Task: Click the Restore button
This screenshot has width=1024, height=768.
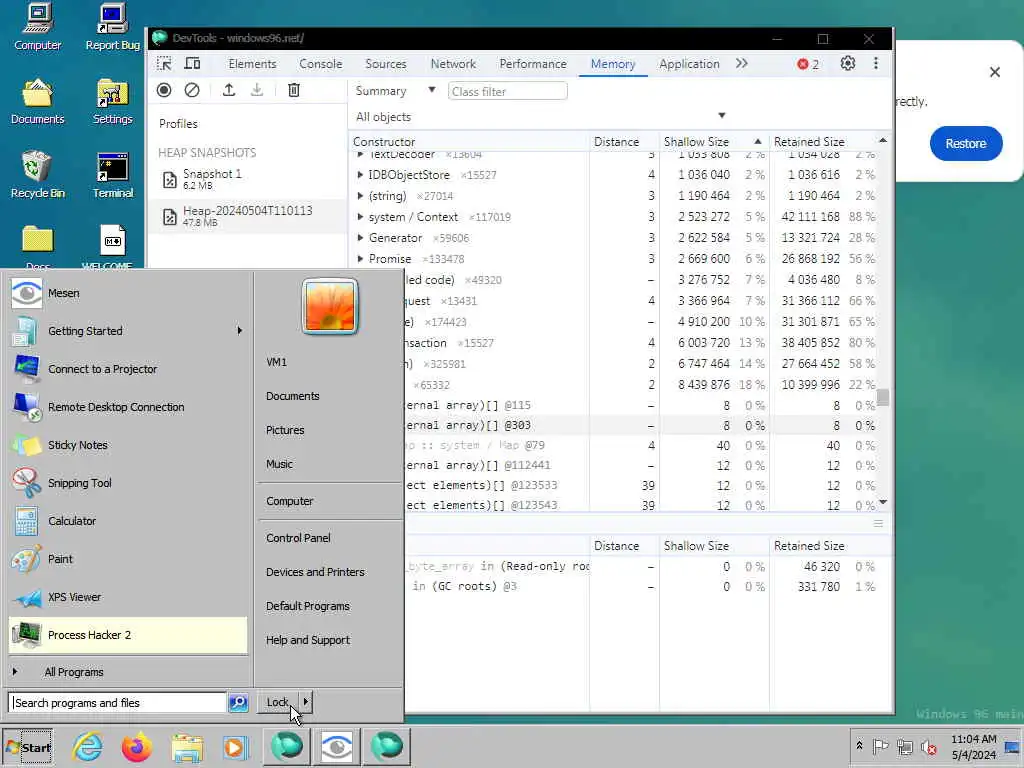Action: pos(966,144)
